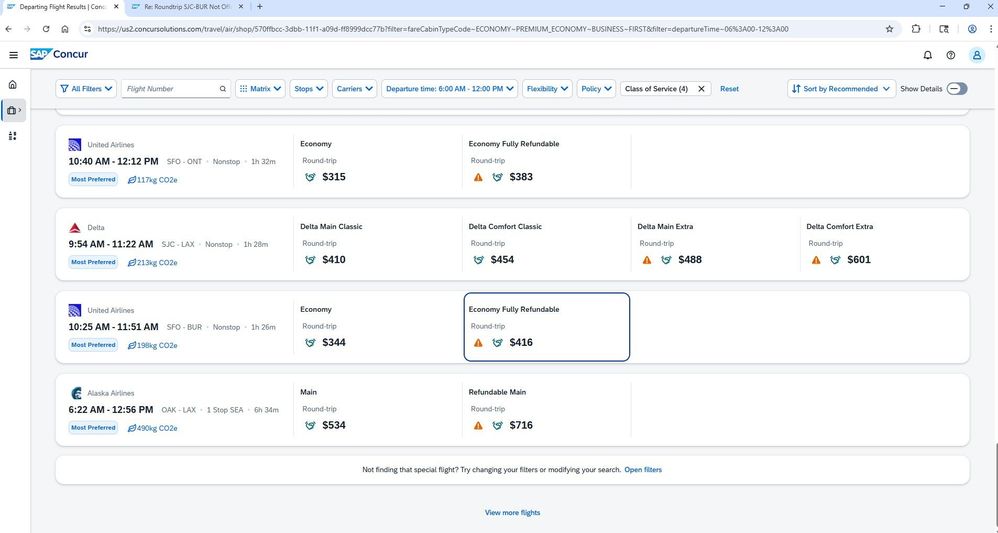
Task: Open the Departure time filter dropdown
Action: [449, 89]
